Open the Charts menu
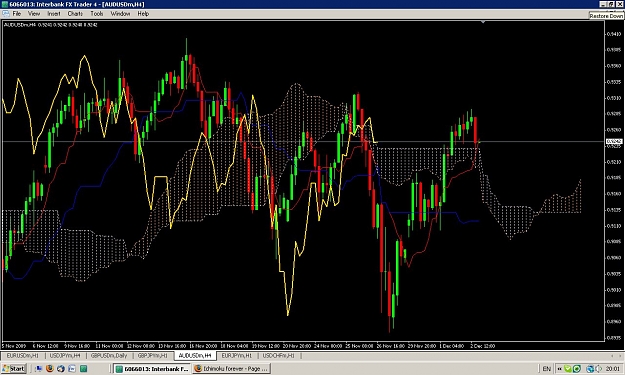The width and height of the screenshot is (625, 375). point(75,14)
